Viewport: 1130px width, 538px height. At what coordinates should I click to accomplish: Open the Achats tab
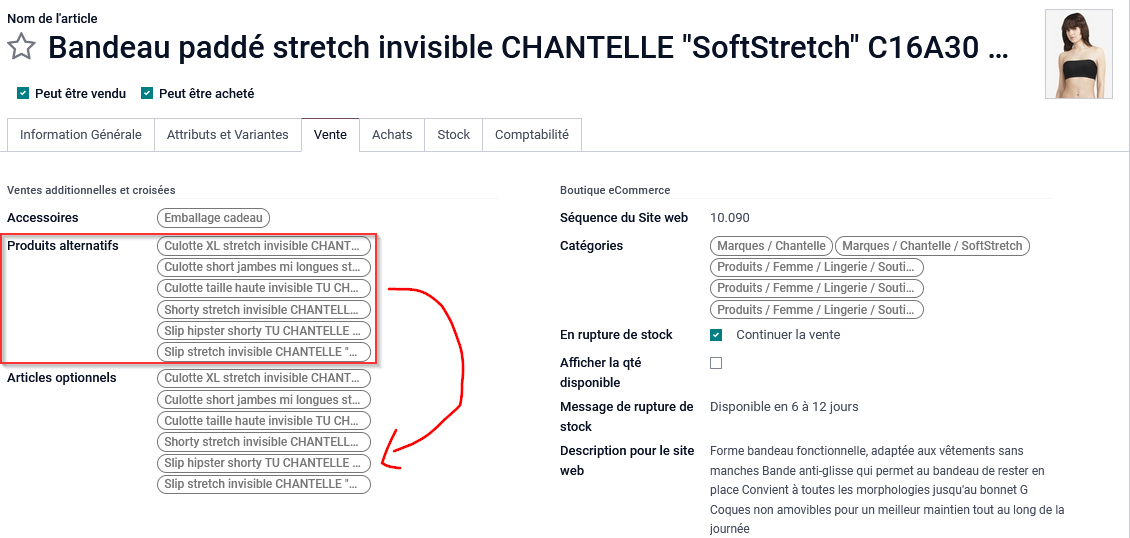pos(392,135)
